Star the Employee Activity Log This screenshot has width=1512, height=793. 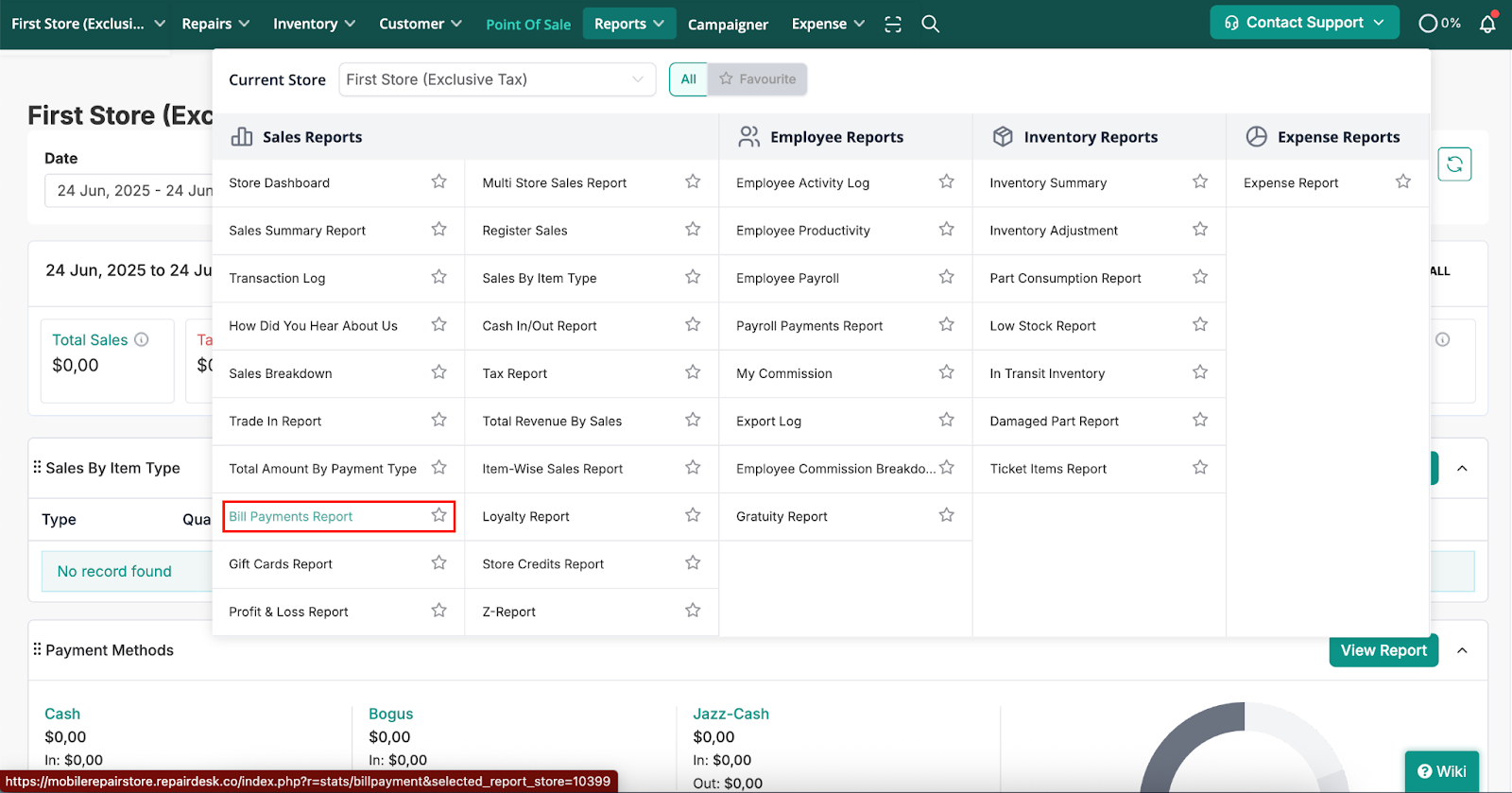tap(947, 181)
